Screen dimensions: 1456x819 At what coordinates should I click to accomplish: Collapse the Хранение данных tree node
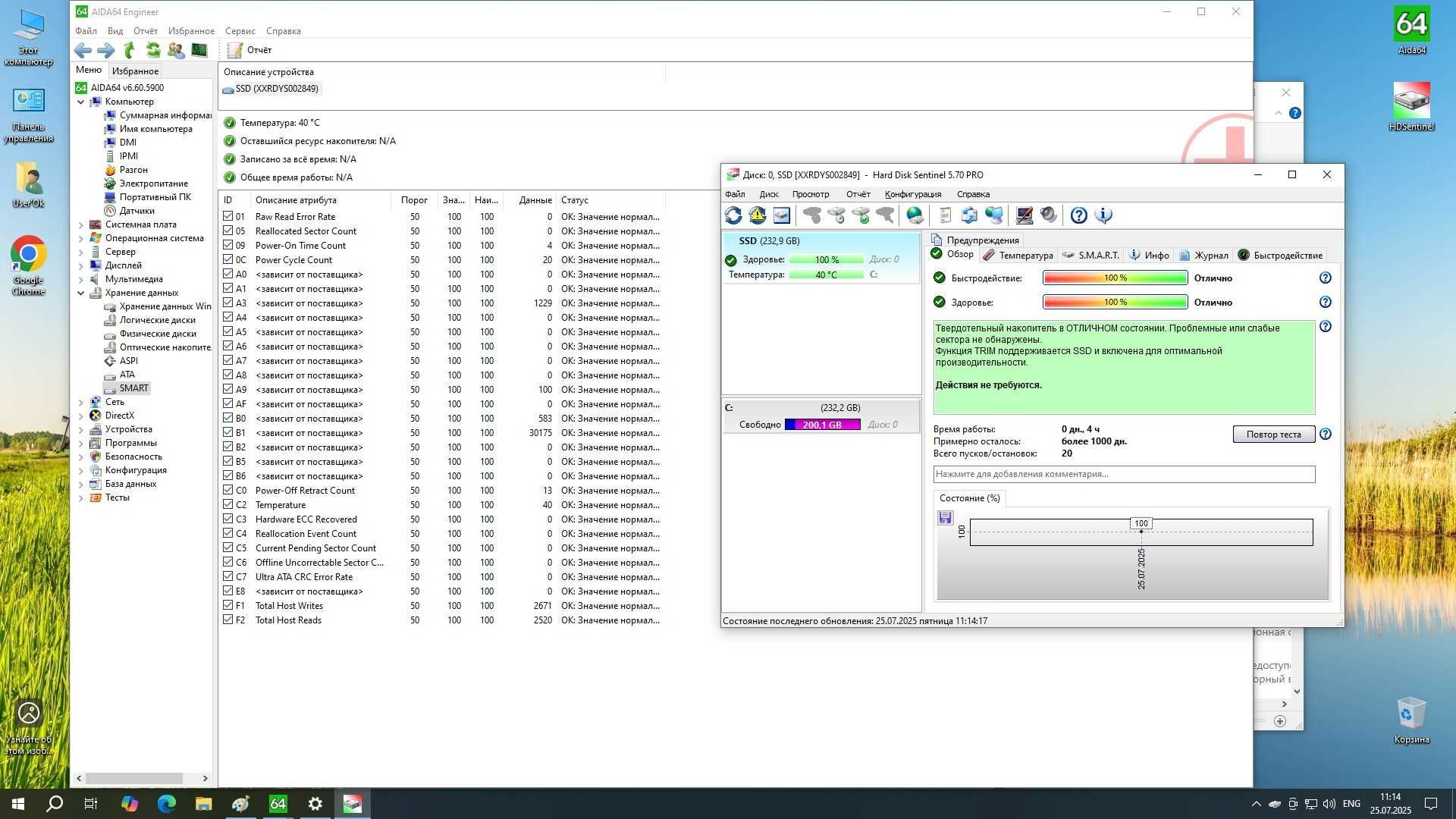coord(81,293)
